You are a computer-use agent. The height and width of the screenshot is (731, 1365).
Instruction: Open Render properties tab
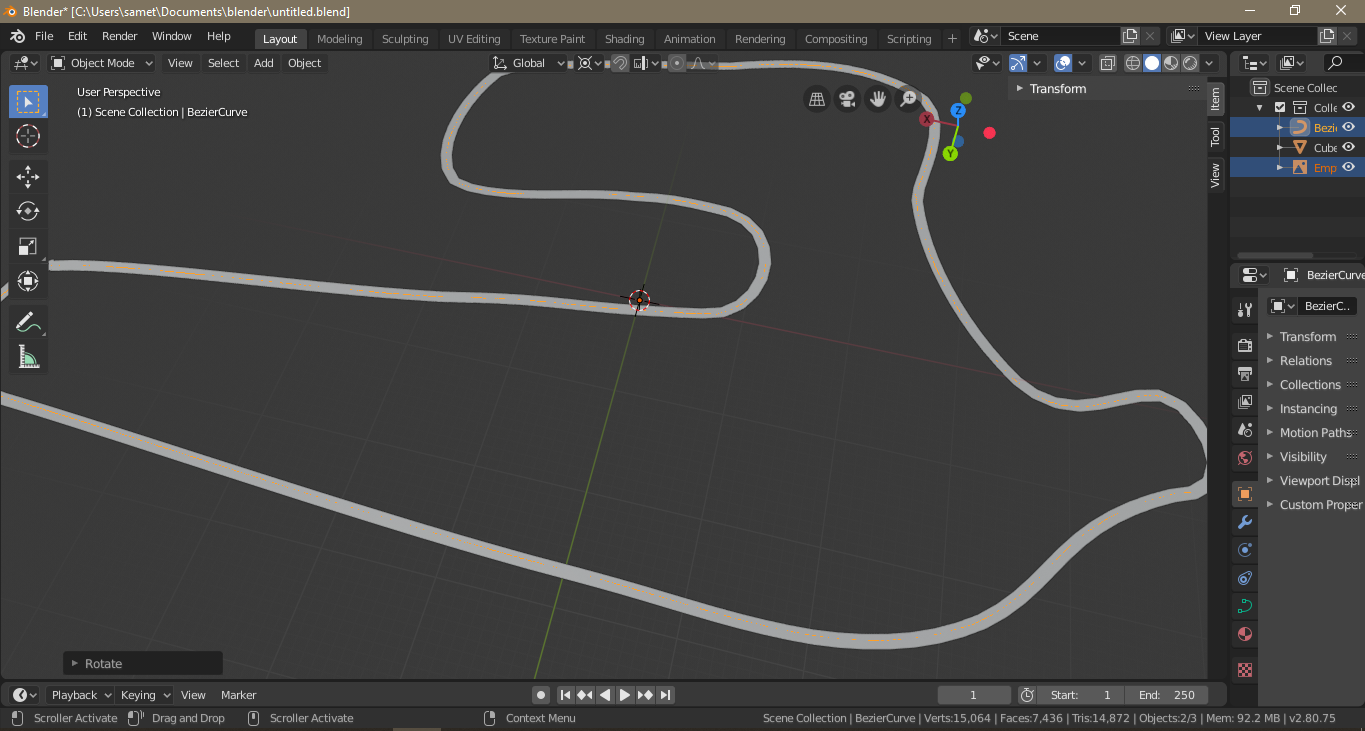pos(1245,345)
